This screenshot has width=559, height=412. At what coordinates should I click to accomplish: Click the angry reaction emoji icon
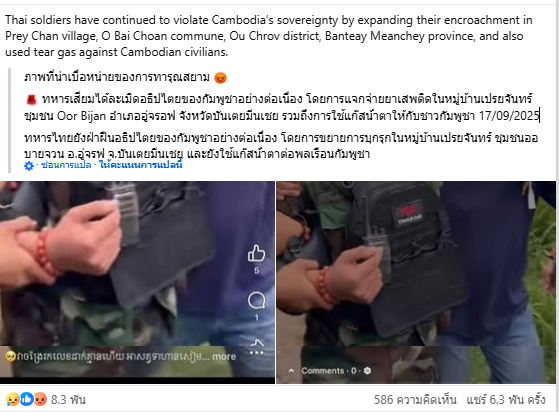coord(40,400)
